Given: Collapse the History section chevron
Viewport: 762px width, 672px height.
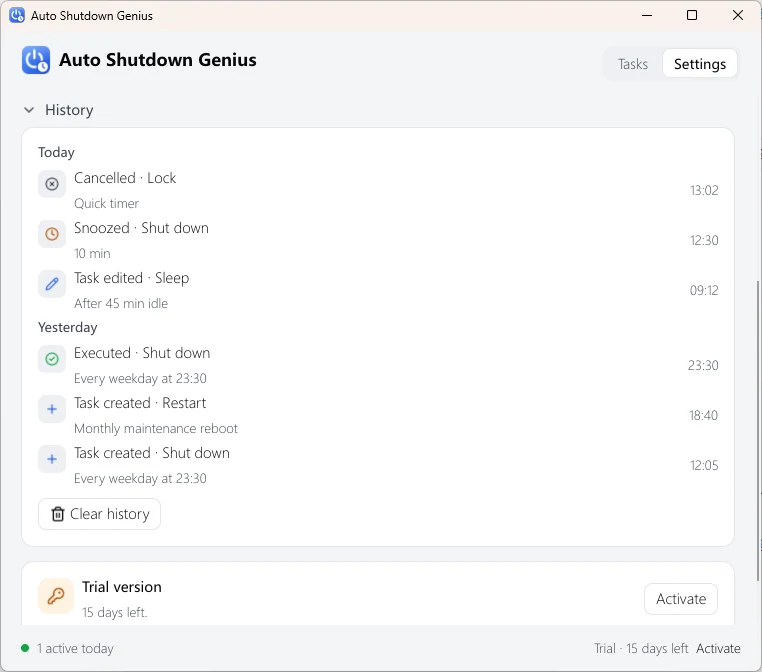Looking at the screenshot, I should click(29, 110).
